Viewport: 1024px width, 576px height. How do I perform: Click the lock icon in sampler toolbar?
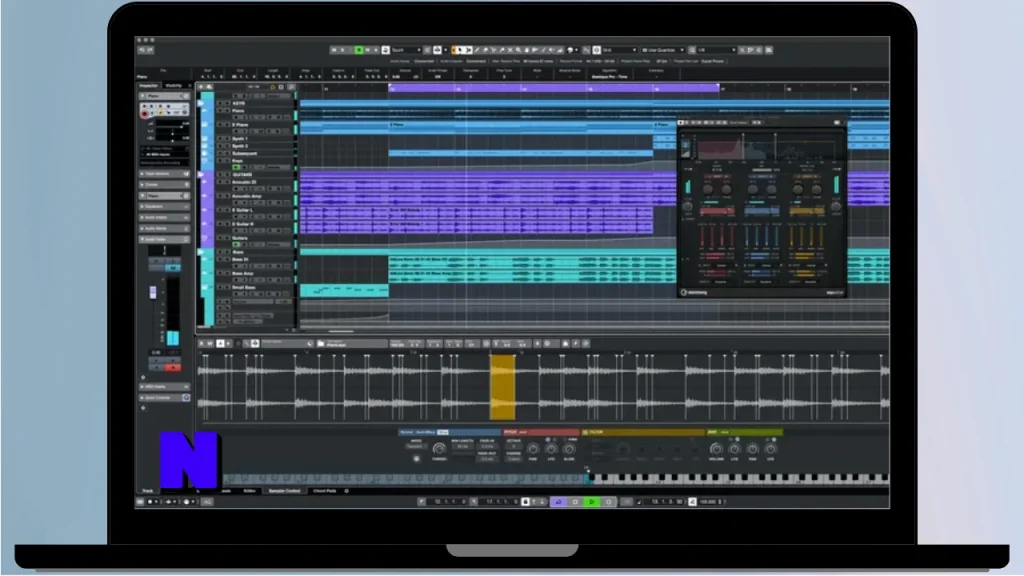(x=566, y=344)
